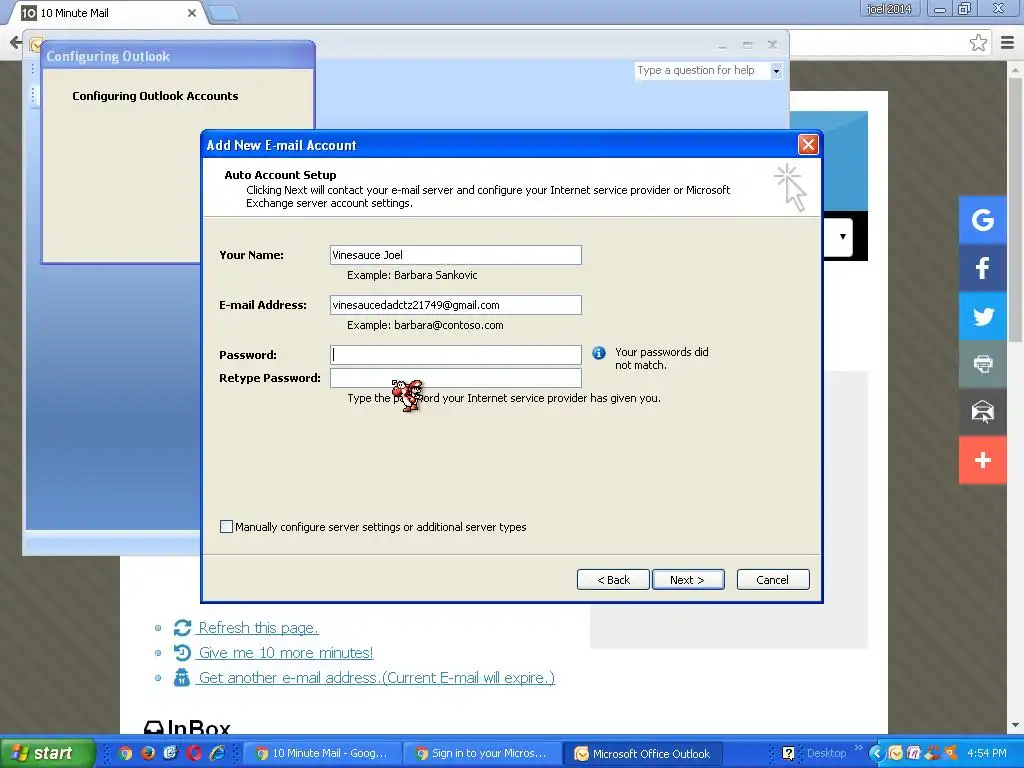Expand the Desktop toolbar chevron in taskbar
1024x768 pixels.
(x=859, y=748)
